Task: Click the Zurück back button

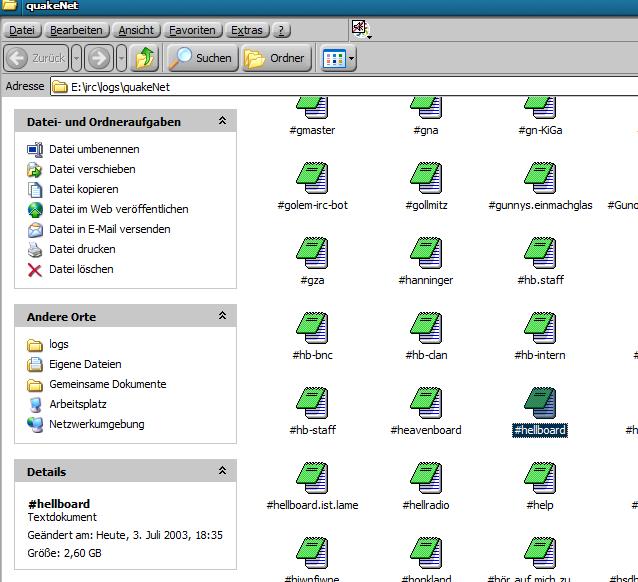Action: tap(36, 58)
